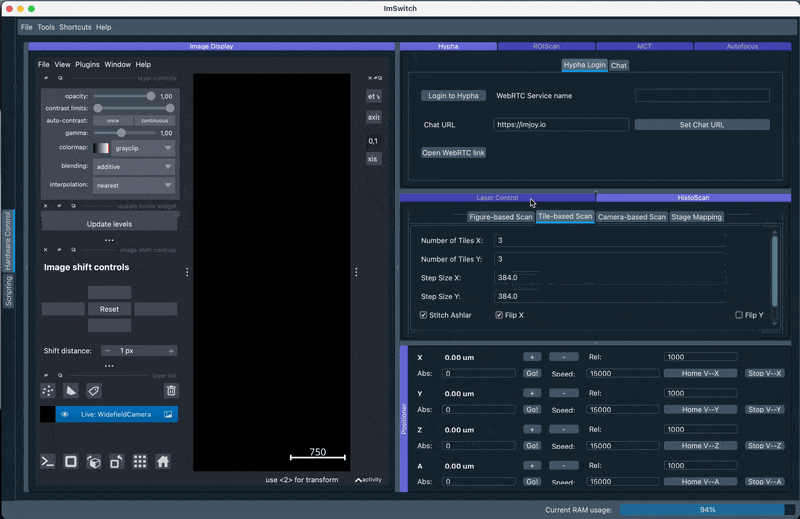This screenshot has width=800, height=519.
Task: Adjust the gamma slider handle
Action: point(122,132)
